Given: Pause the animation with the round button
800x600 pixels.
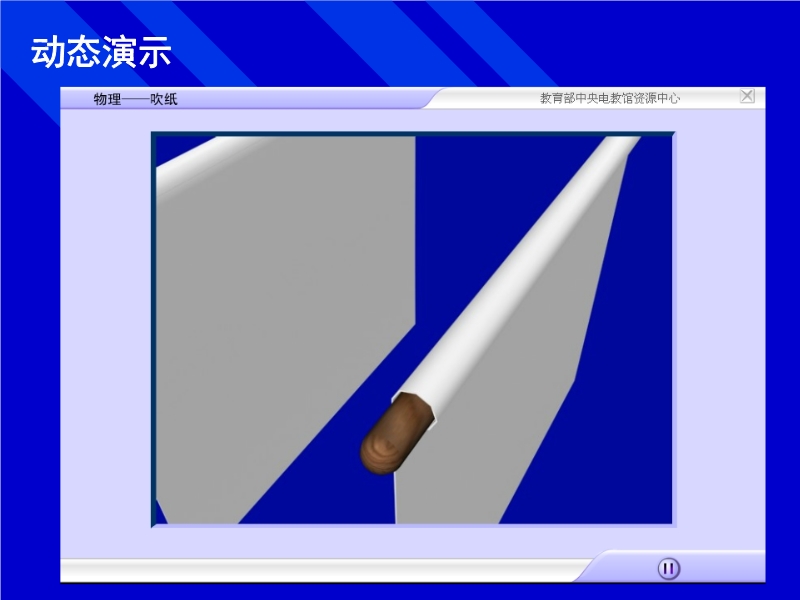Looking at the screenshot, I should point(668,568).
